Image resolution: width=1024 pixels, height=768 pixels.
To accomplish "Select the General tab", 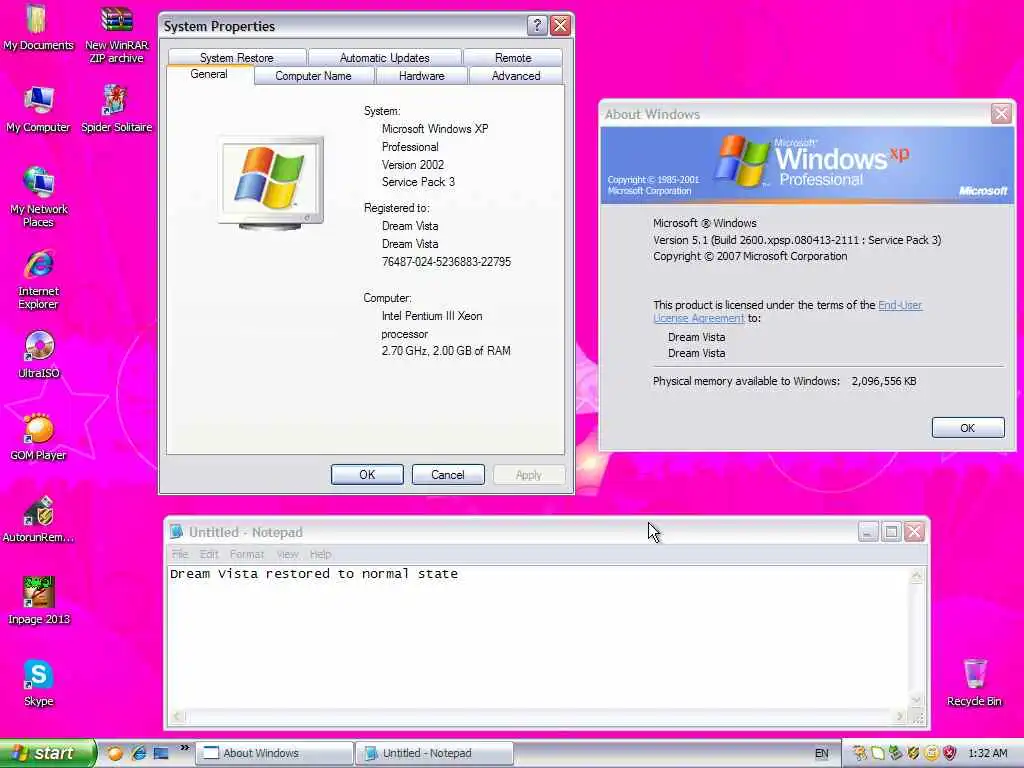I will coord(209,74).
